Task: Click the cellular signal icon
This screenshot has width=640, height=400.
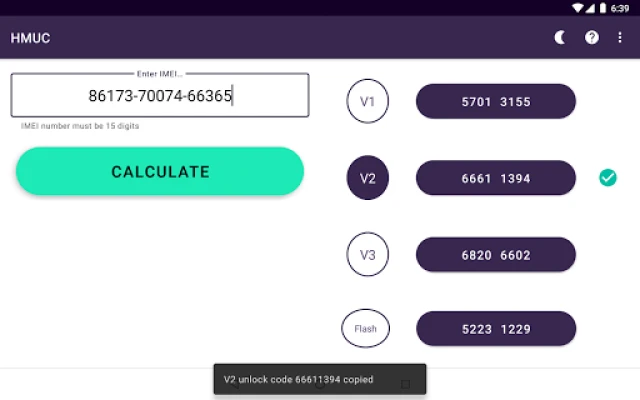Action: (591, 7)
